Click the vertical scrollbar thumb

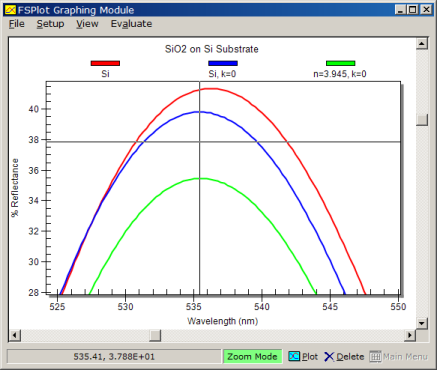(422, 120)
